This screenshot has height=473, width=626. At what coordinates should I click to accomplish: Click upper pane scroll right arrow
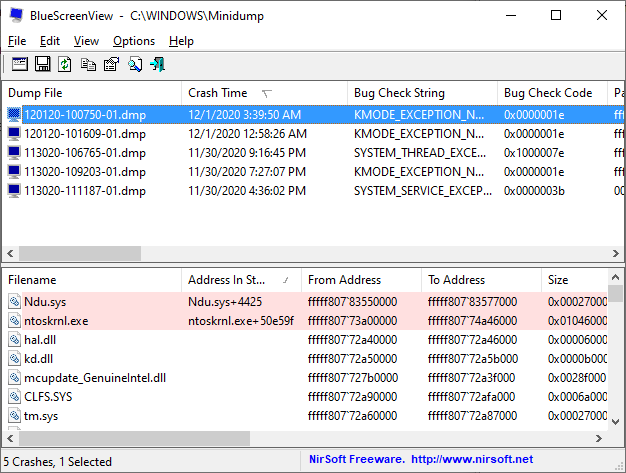[x=616, y=253]
